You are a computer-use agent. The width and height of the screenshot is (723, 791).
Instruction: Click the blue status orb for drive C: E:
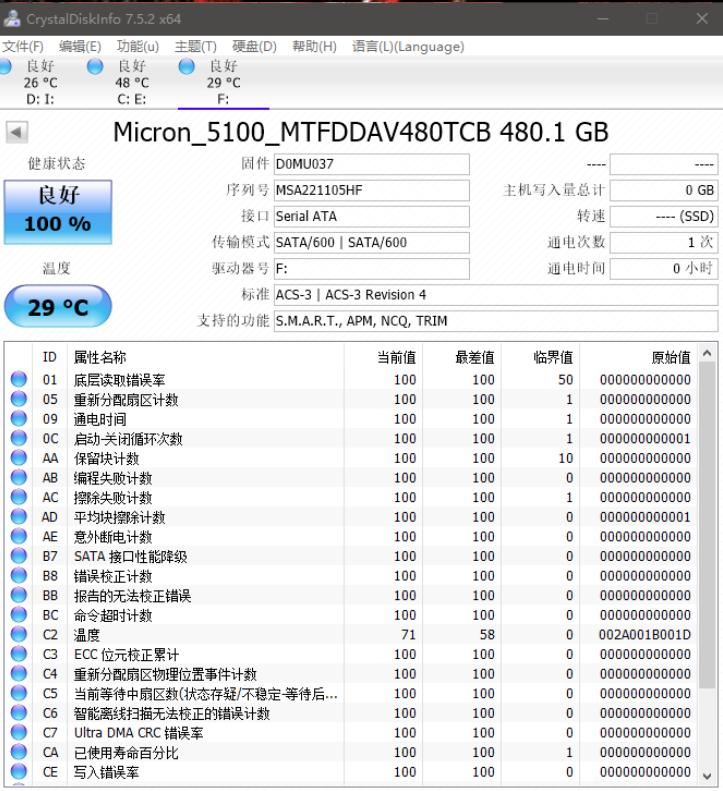point(95,66)
